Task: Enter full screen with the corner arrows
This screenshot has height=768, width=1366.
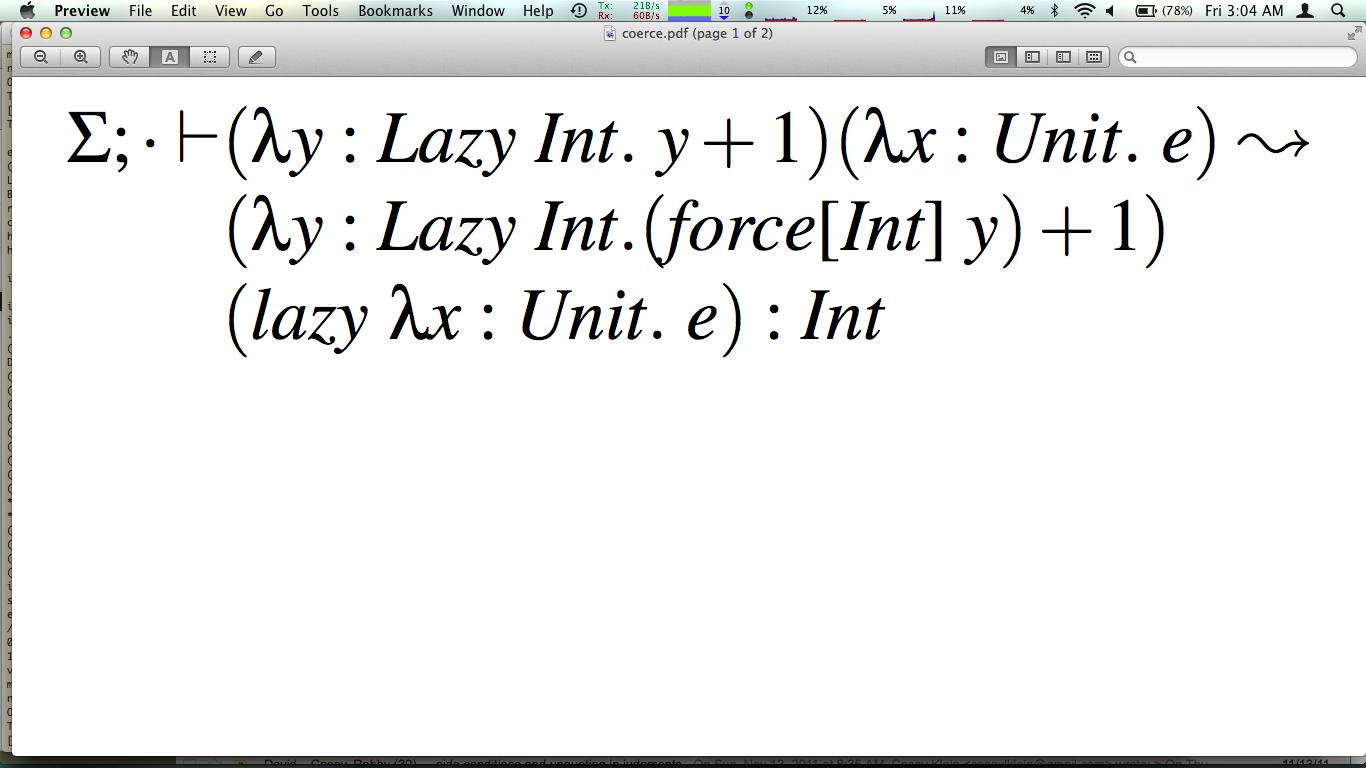Action: click(x=1354, y=33)
